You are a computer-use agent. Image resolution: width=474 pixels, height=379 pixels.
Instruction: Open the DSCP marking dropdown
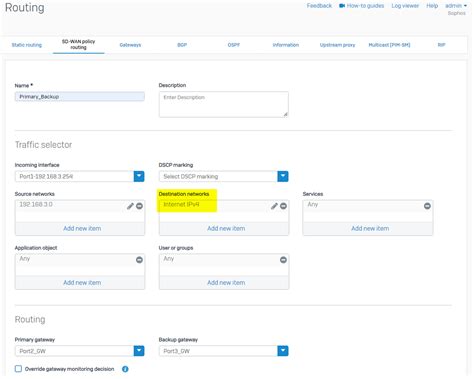[283, 176]
